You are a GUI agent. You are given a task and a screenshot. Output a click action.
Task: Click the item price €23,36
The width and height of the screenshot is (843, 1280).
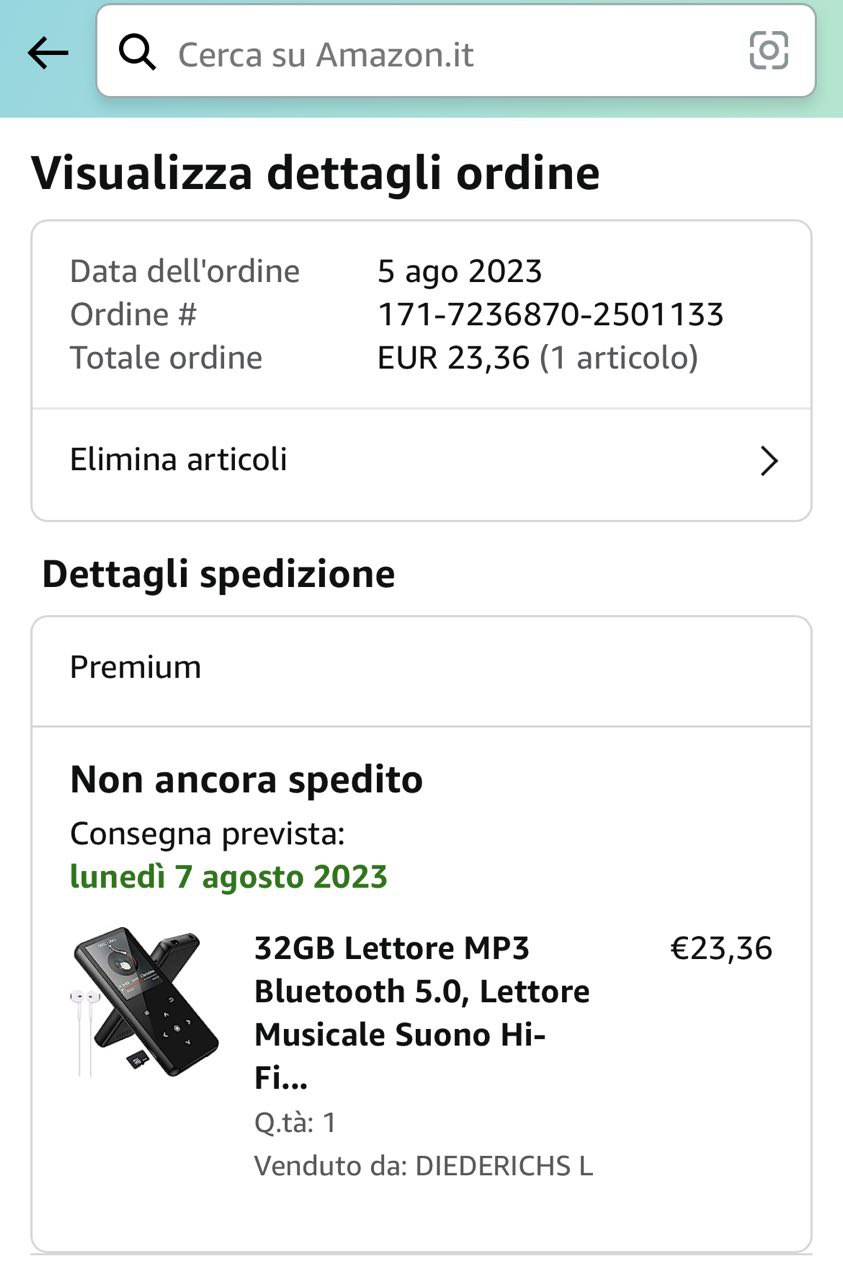pyautogui.click(x=721, y=948)
